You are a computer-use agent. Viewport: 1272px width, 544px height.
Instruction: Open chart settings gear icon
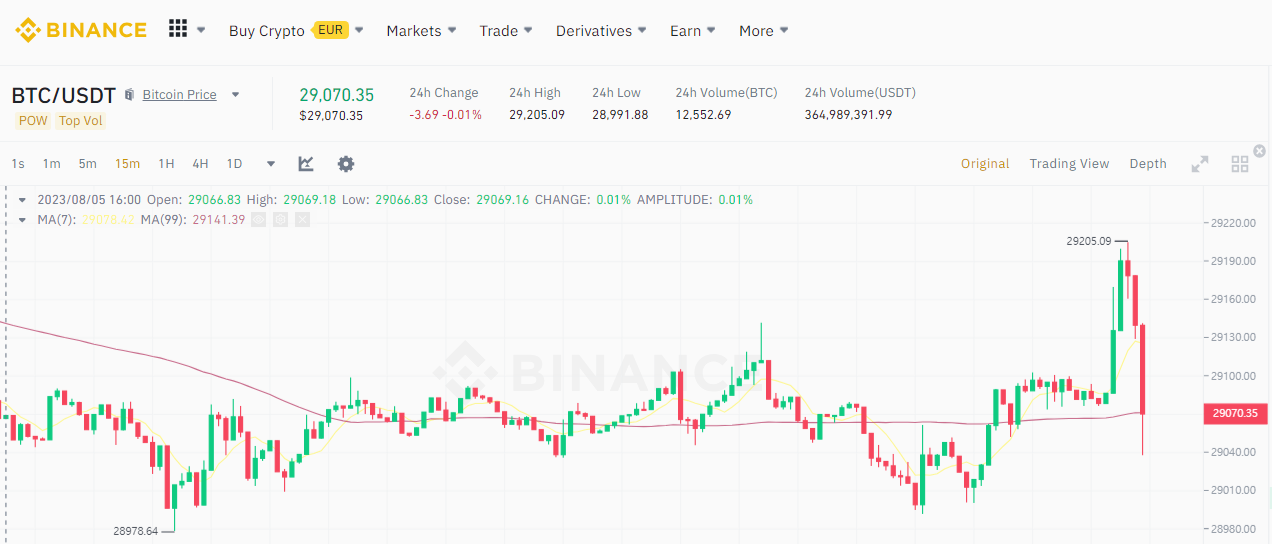(x=346, y=164)
